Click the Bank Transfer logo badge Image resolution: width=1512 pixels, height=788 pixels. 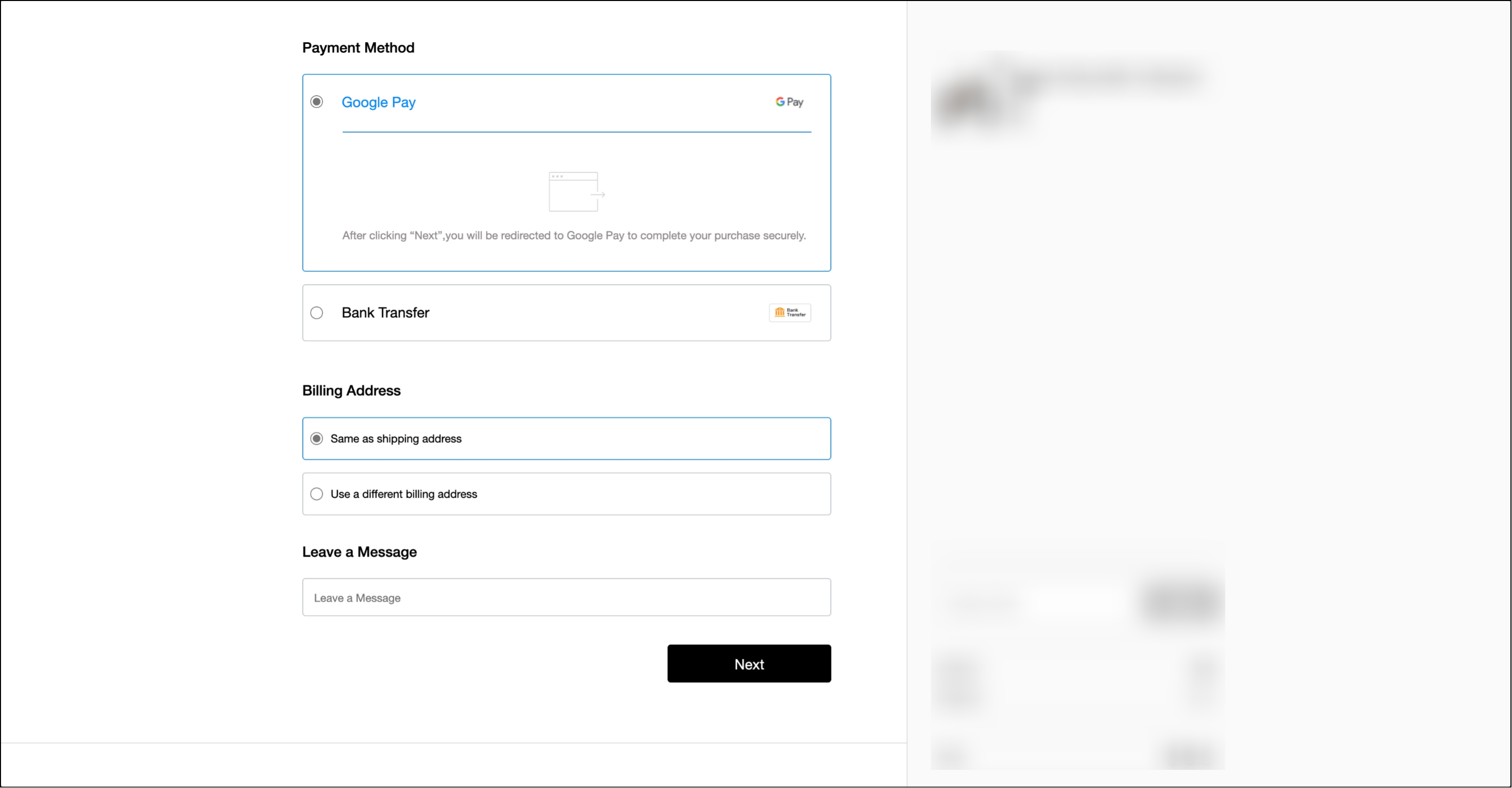coord(789,313)
